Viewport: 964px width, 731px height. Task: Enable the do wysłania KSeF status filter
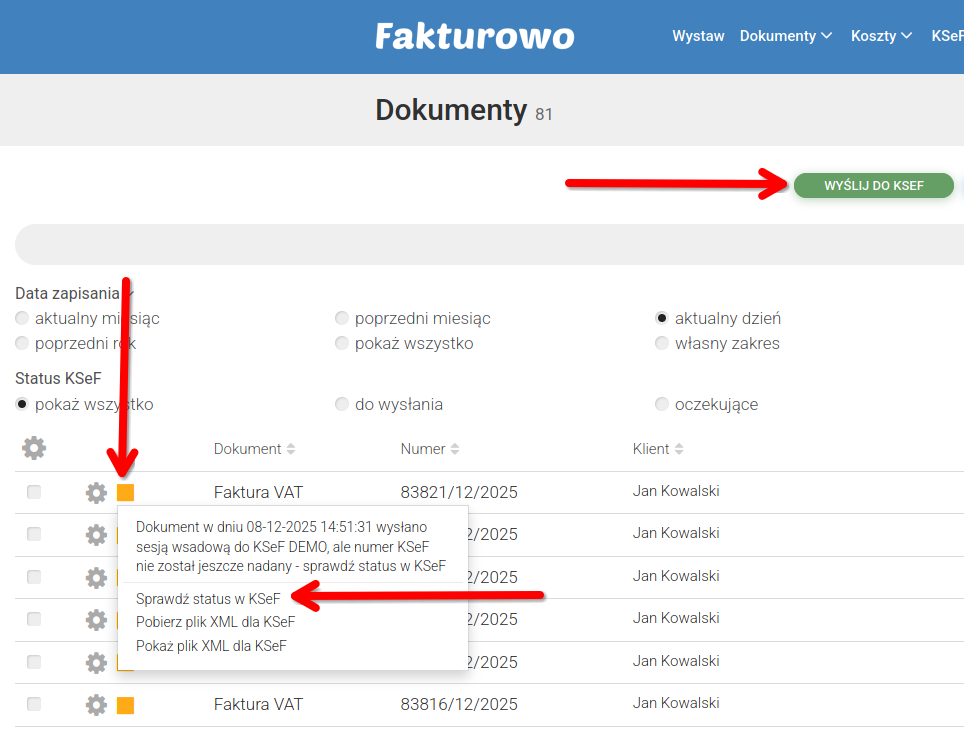pyautogui.click(x=342, y=404)
